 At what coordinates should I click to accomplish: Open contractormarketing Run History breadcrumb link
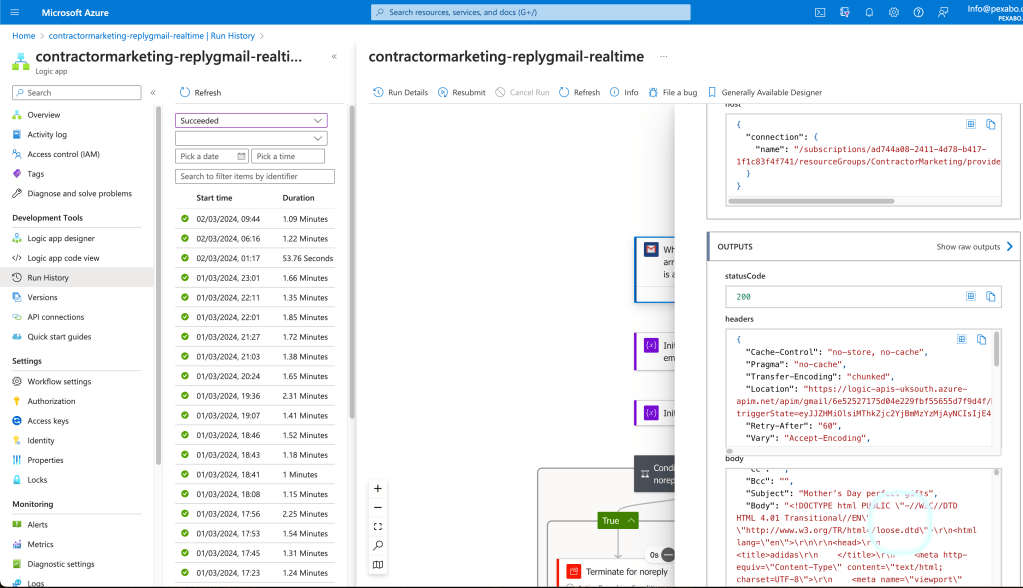(151, 36)
